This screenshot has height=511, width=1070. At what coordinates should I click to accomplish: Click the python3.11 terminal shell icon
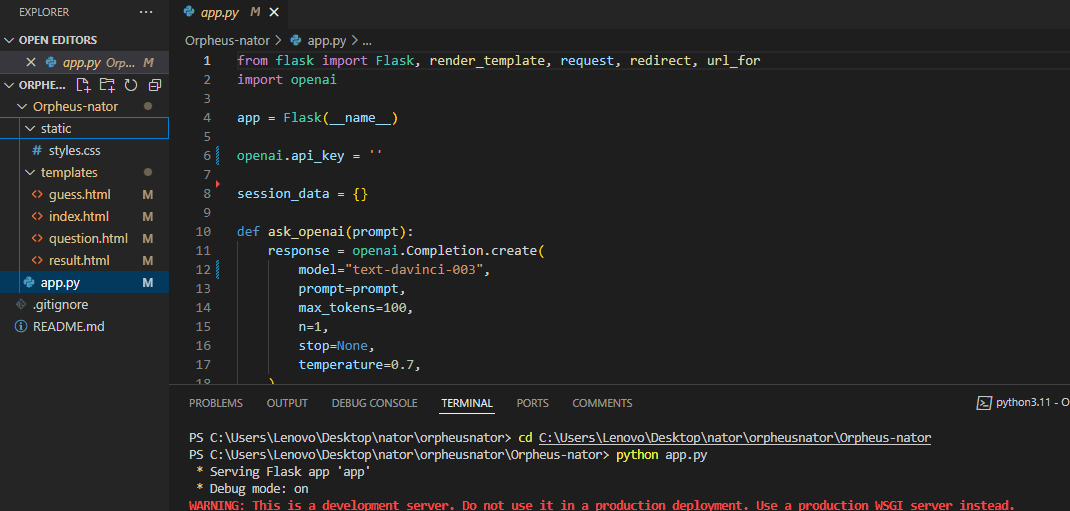pyautogui.click(x=984, y=403)
